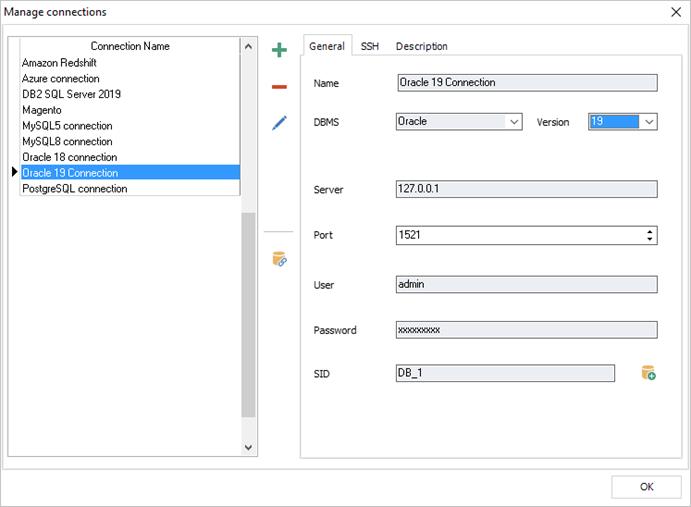This screenshot has width=691, height=507.
Task: Click the Port field showing 1521
Action: 526,235
